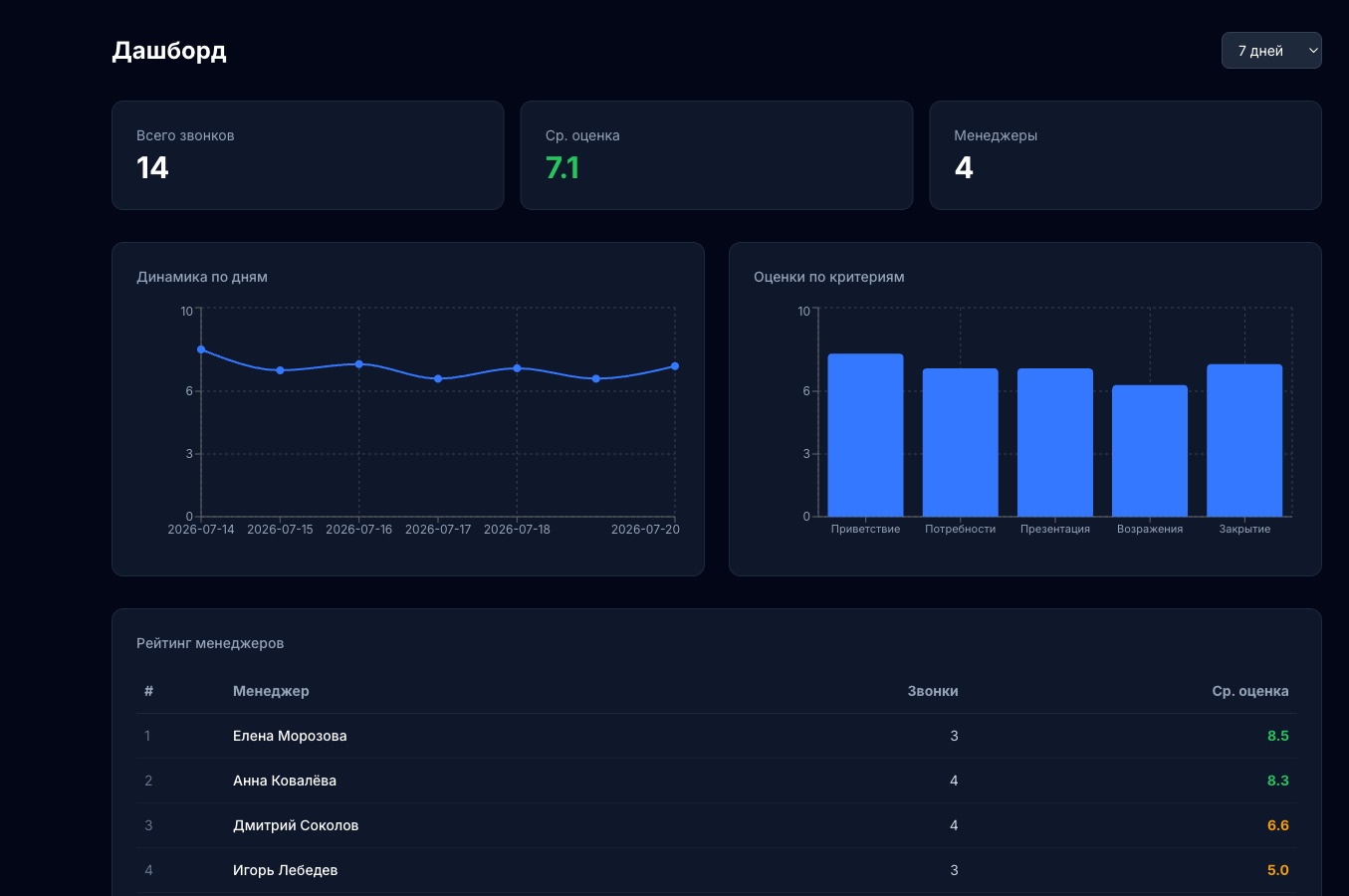Click the green score 8.5
1349x896 pixels.
point(1278,736)
